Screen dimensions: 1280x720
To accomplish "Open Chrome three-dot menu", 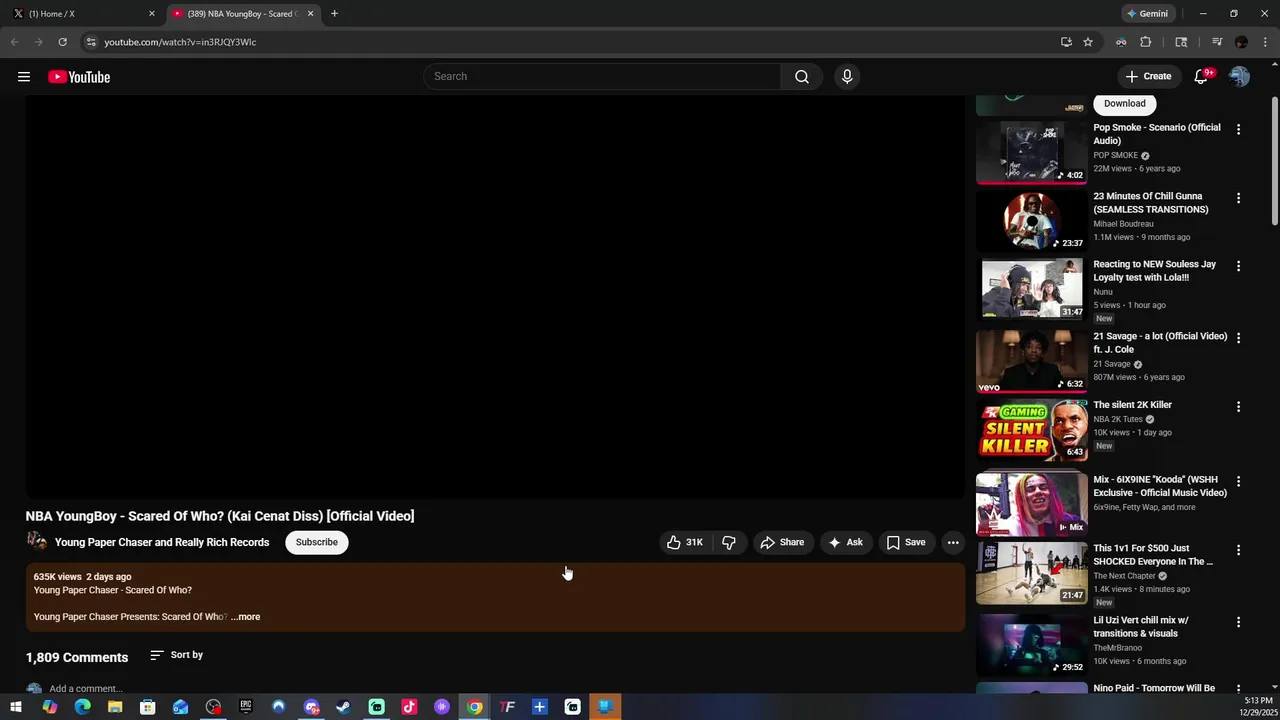I will (x=1265, y=42).
